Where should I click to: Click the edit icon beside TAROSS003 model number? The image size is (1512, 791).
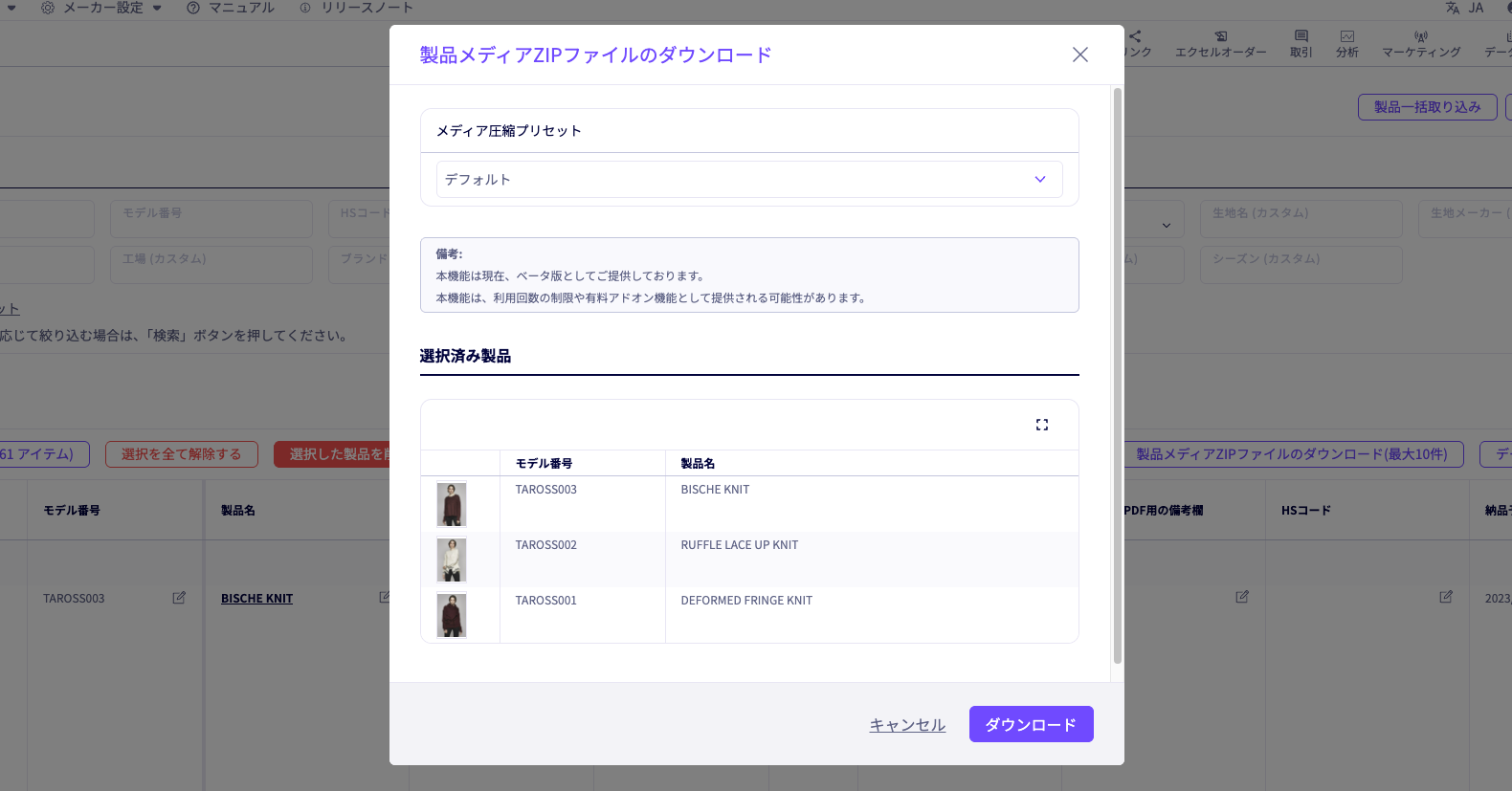click(x=179, y=598)
